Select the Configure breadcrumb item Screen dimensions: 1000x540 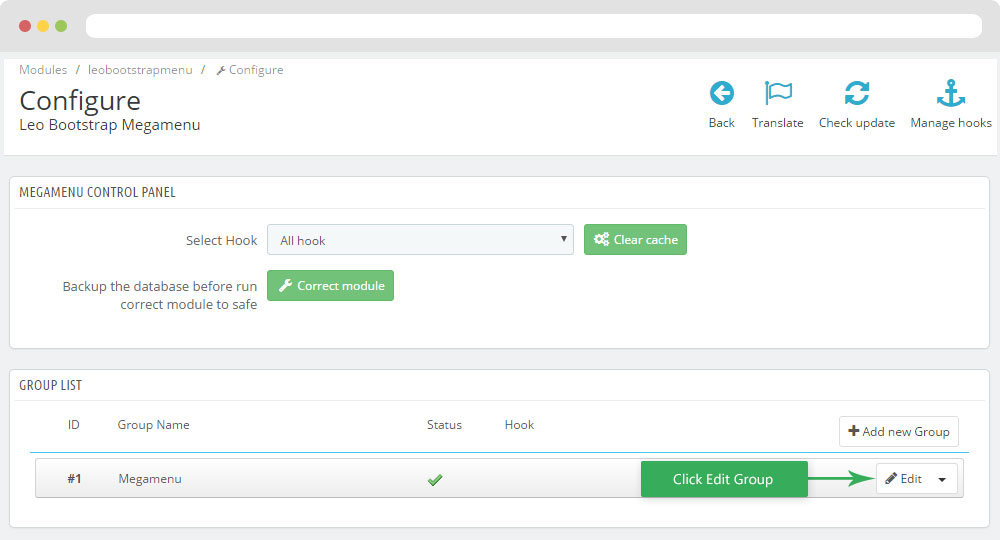pos(255,70)
